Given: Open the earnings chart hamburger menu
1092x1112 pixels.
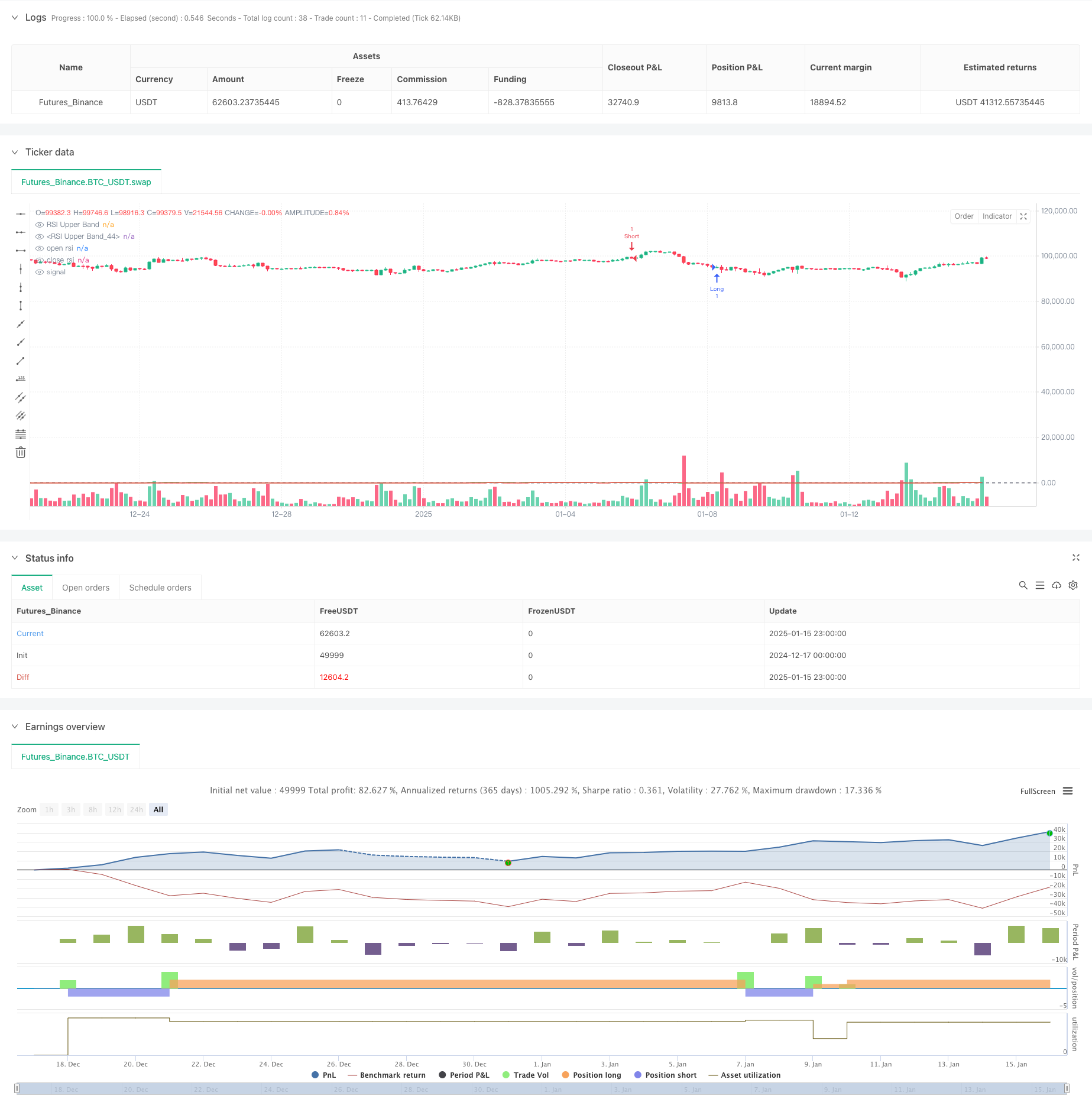Looking at the screenshot, I should coord(1068,791).
